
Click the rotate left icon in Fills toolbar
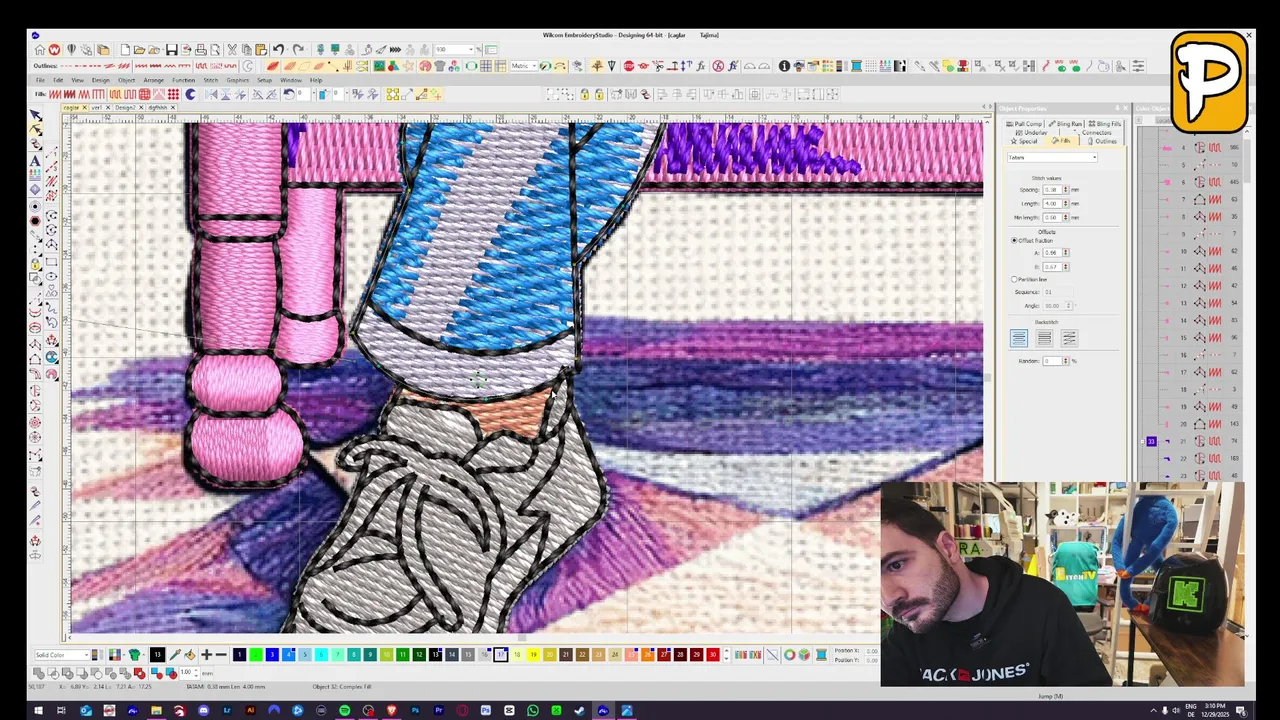(x=289, y=94)
